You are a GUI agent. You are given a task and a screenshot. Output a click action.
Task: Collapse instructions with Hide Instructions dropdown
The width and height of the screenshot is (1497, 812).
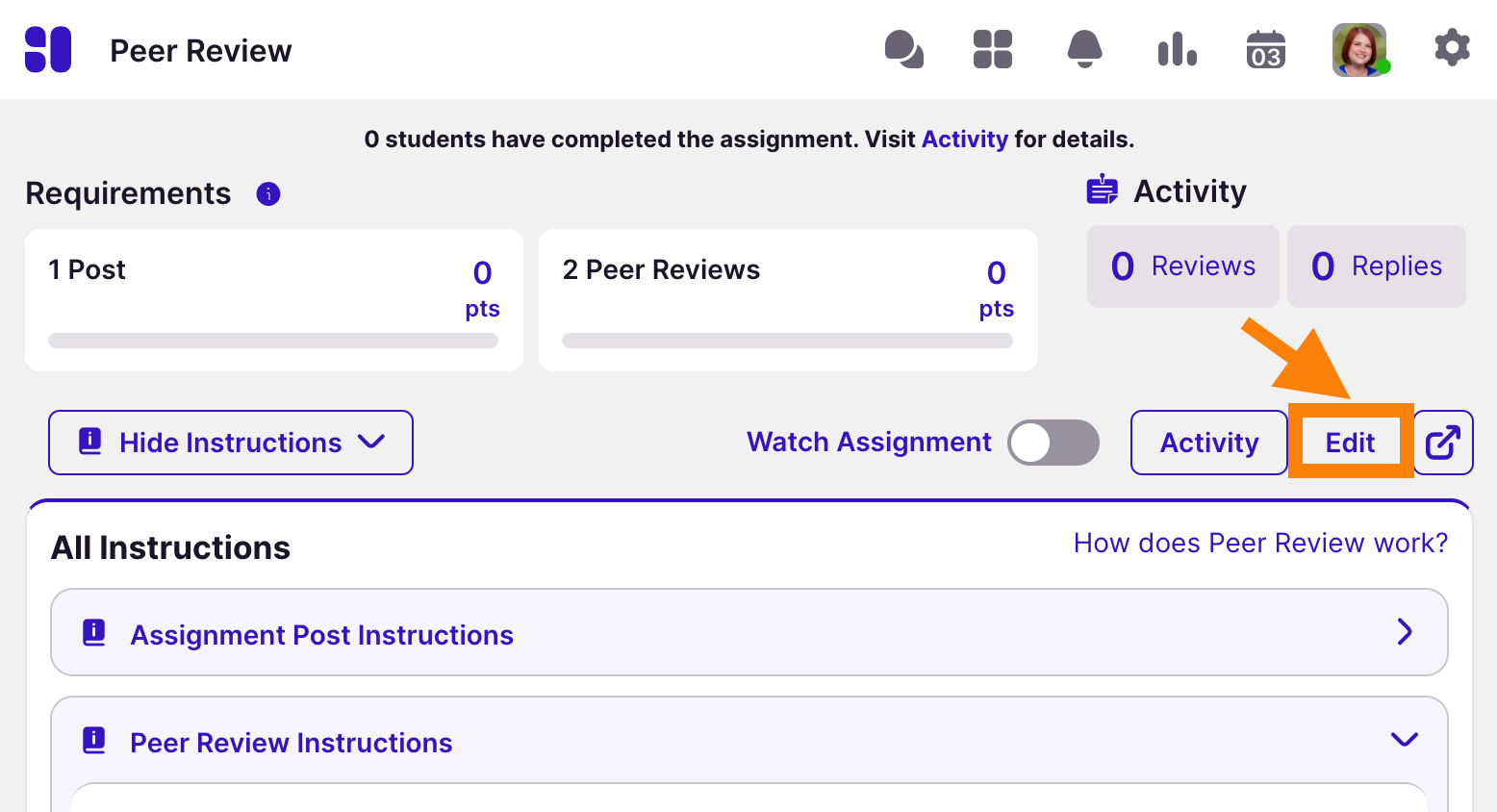point(231,443)
